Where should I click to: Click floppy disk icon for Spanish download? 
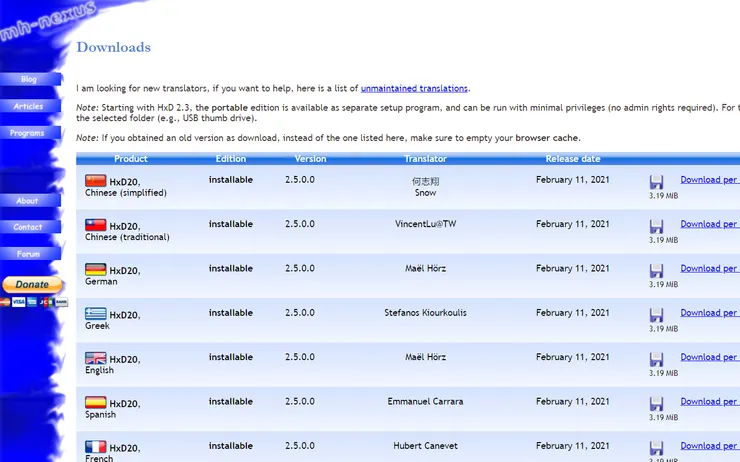point(656,404)
